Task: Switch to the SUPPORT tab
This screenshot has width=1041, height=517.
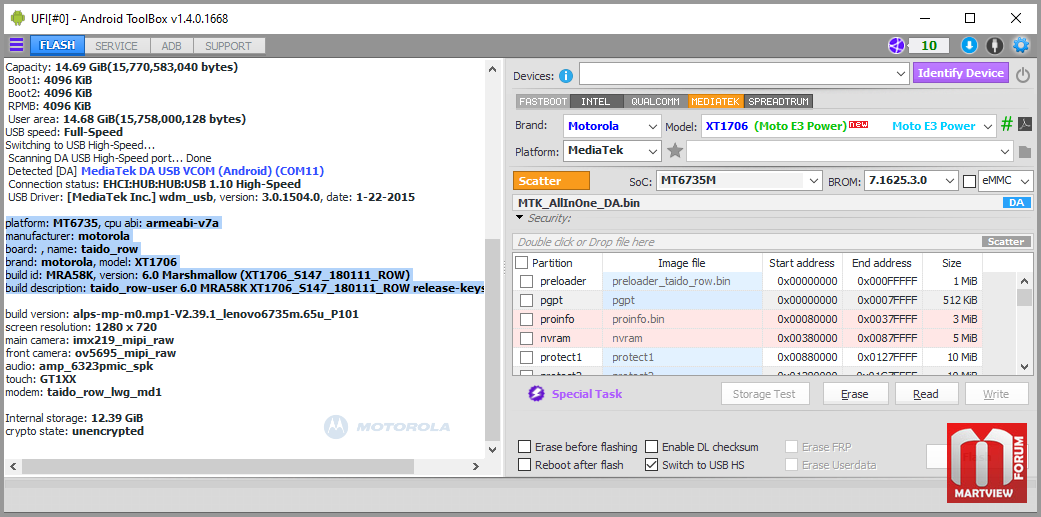Action: [228, 46]
